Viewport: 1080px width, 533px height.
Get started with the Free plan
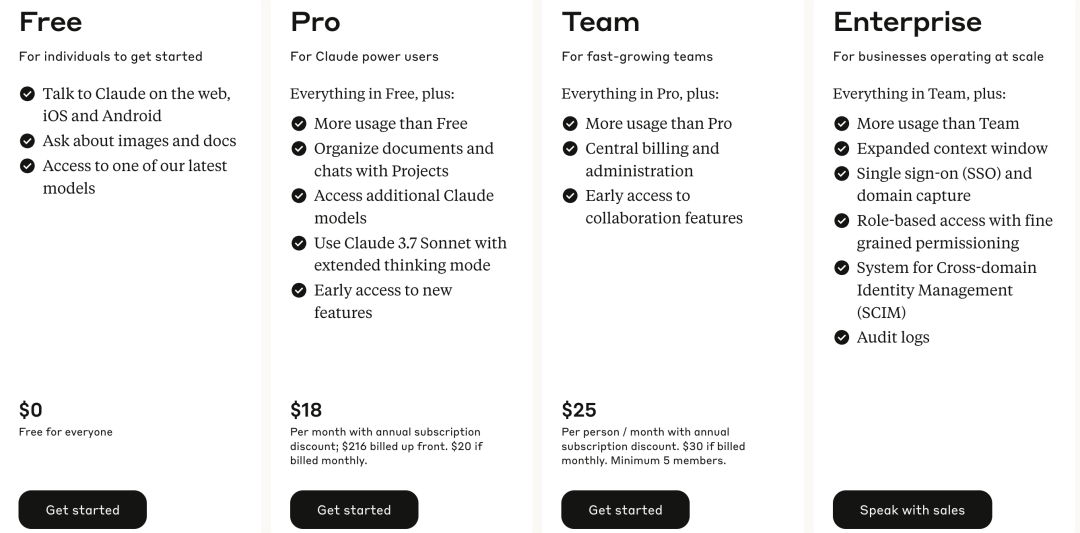83,510
